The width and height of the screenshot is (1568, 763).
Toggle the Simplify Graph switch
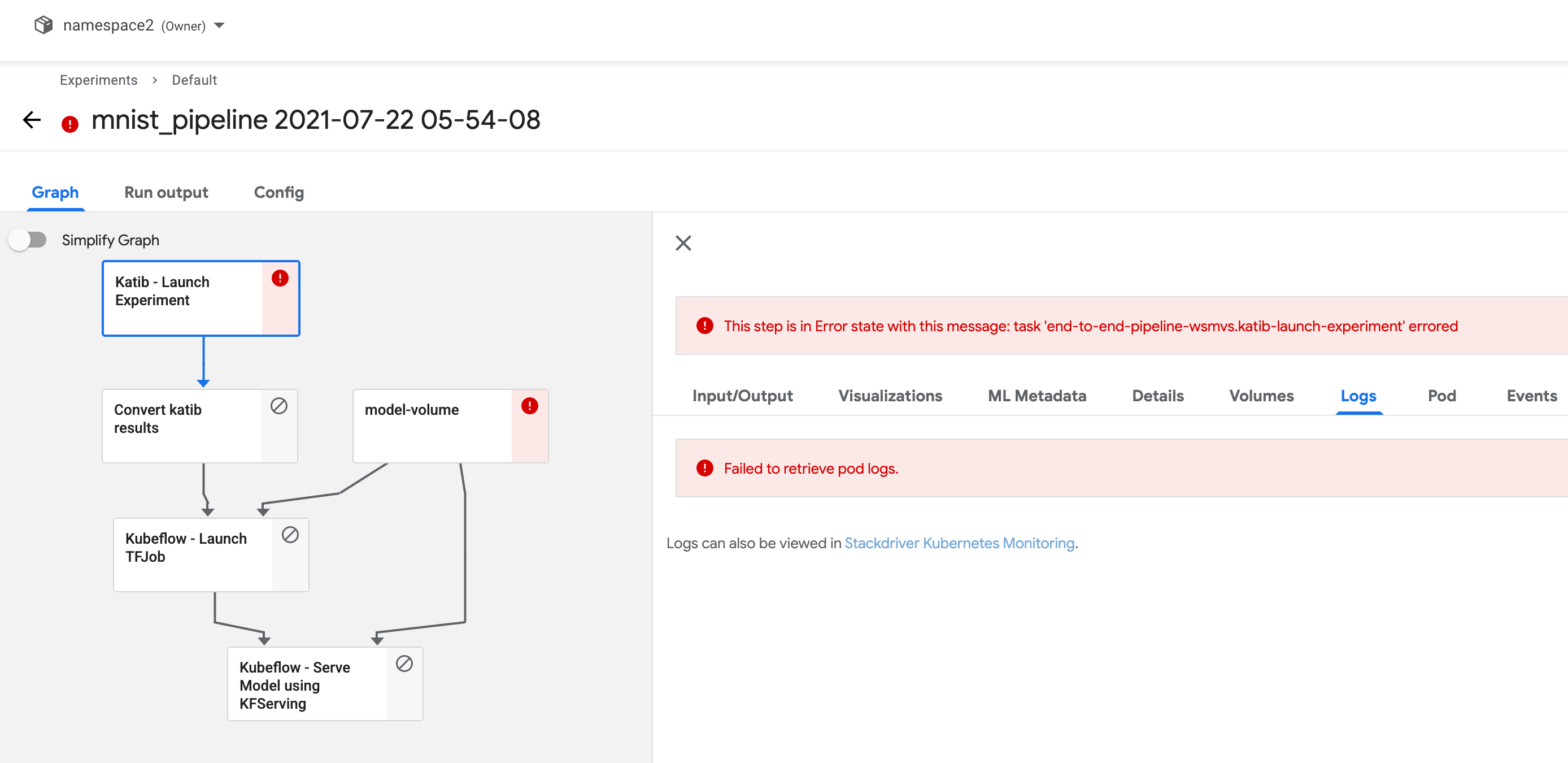[28, 240]
